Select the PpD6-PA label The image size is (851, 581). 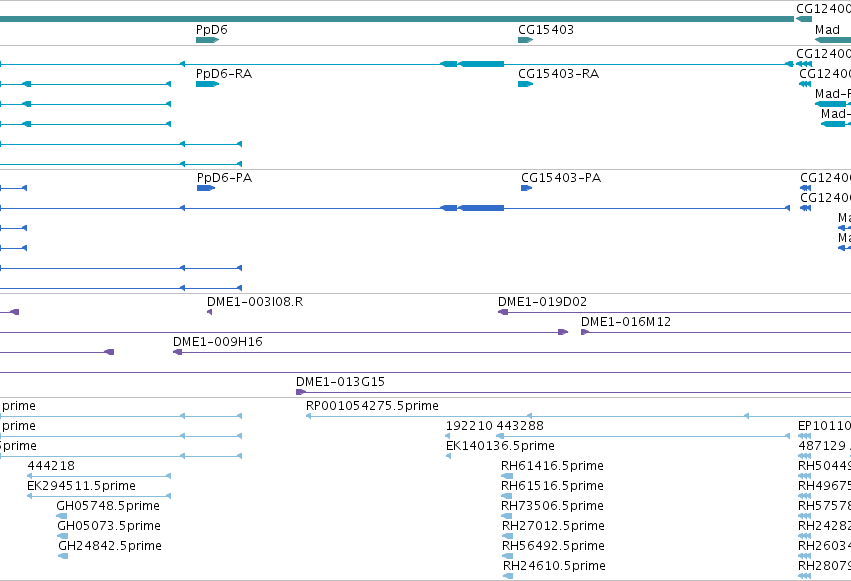225,178
